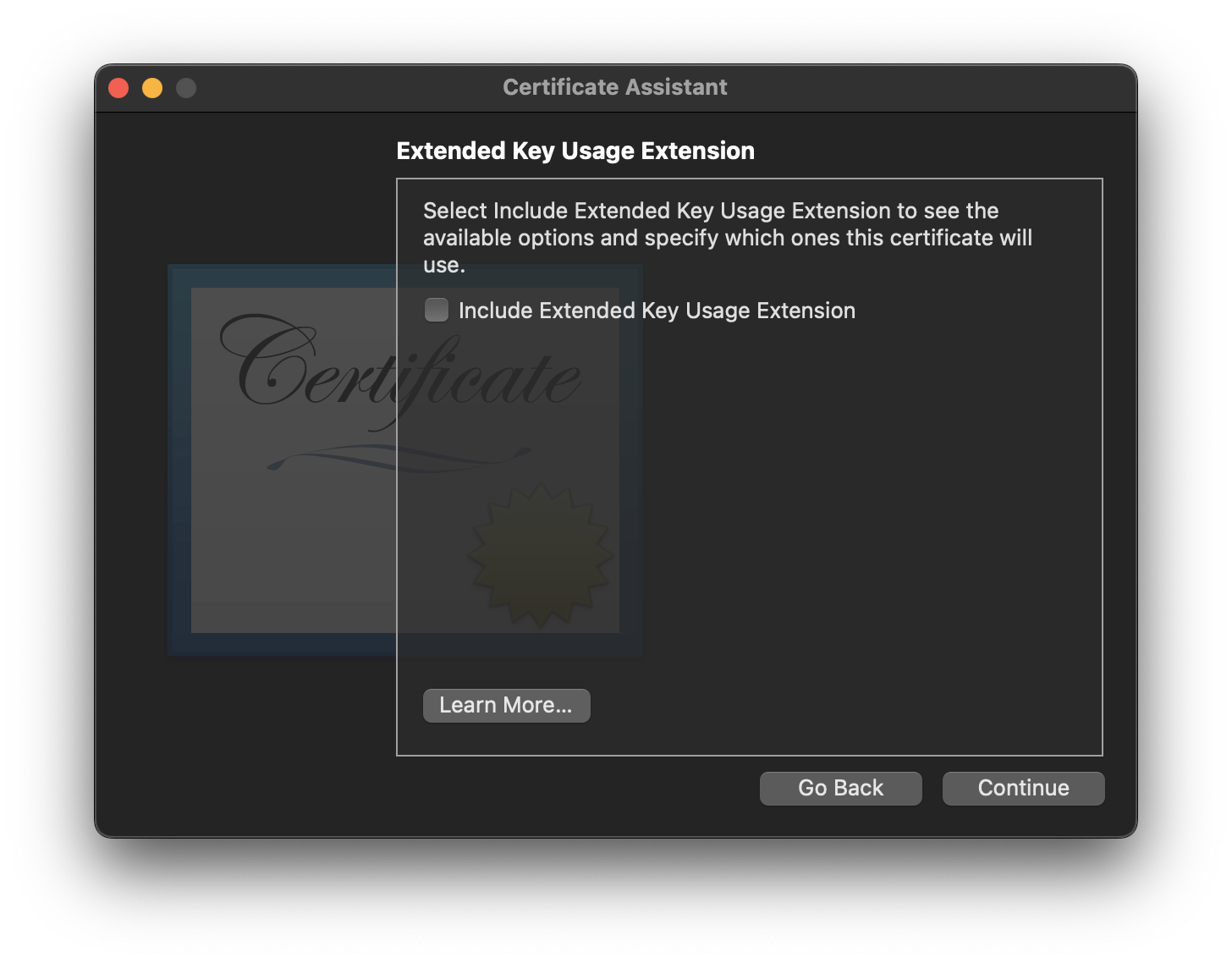Select Go Back to the previous step

tap(840, 788)
